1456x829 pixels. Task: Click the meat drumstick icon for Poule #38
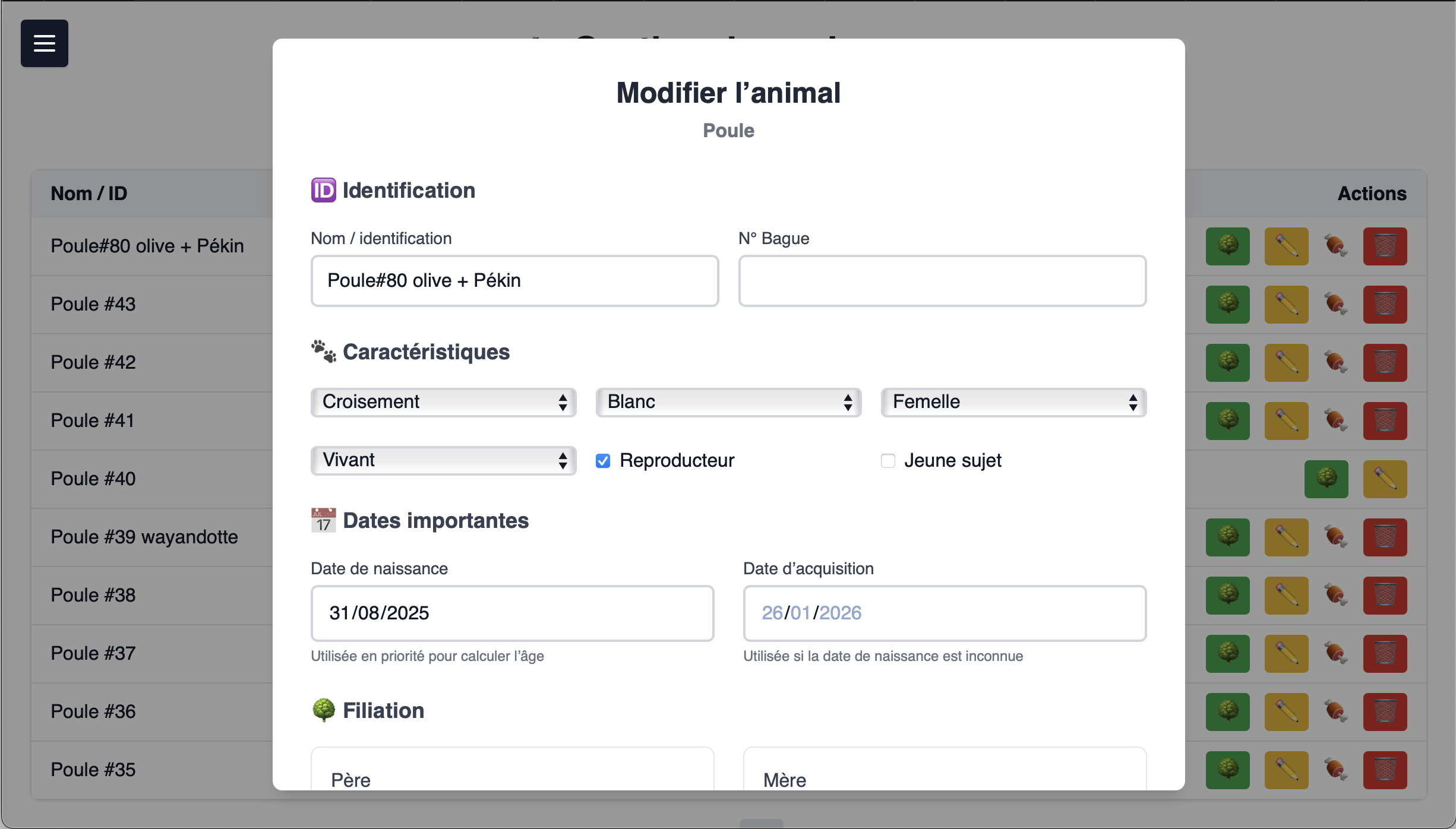1335,595
